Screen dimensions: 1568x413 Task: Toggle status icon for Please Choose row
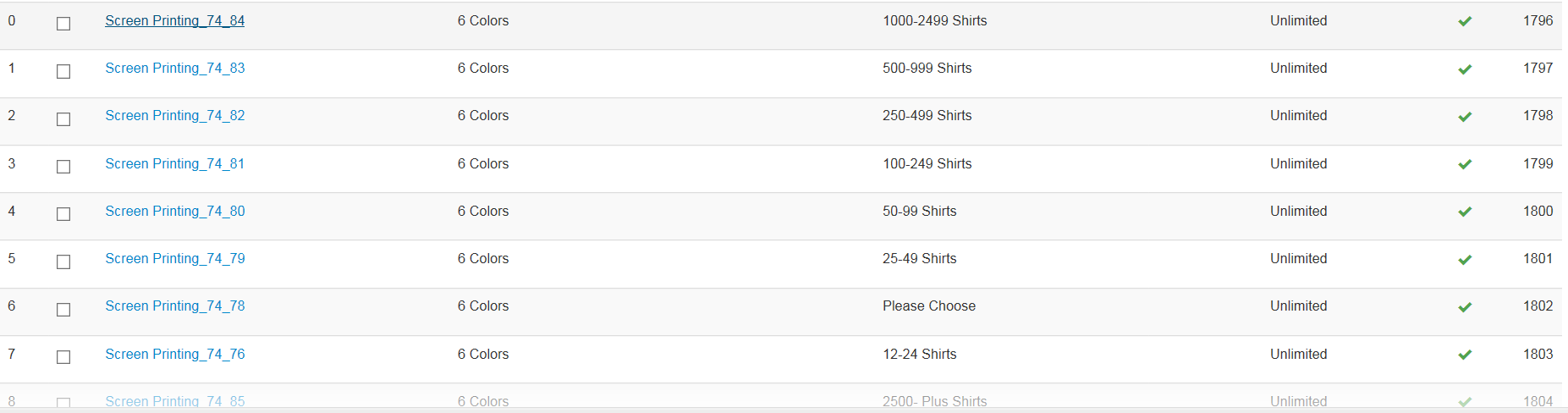pos(1465,307)
